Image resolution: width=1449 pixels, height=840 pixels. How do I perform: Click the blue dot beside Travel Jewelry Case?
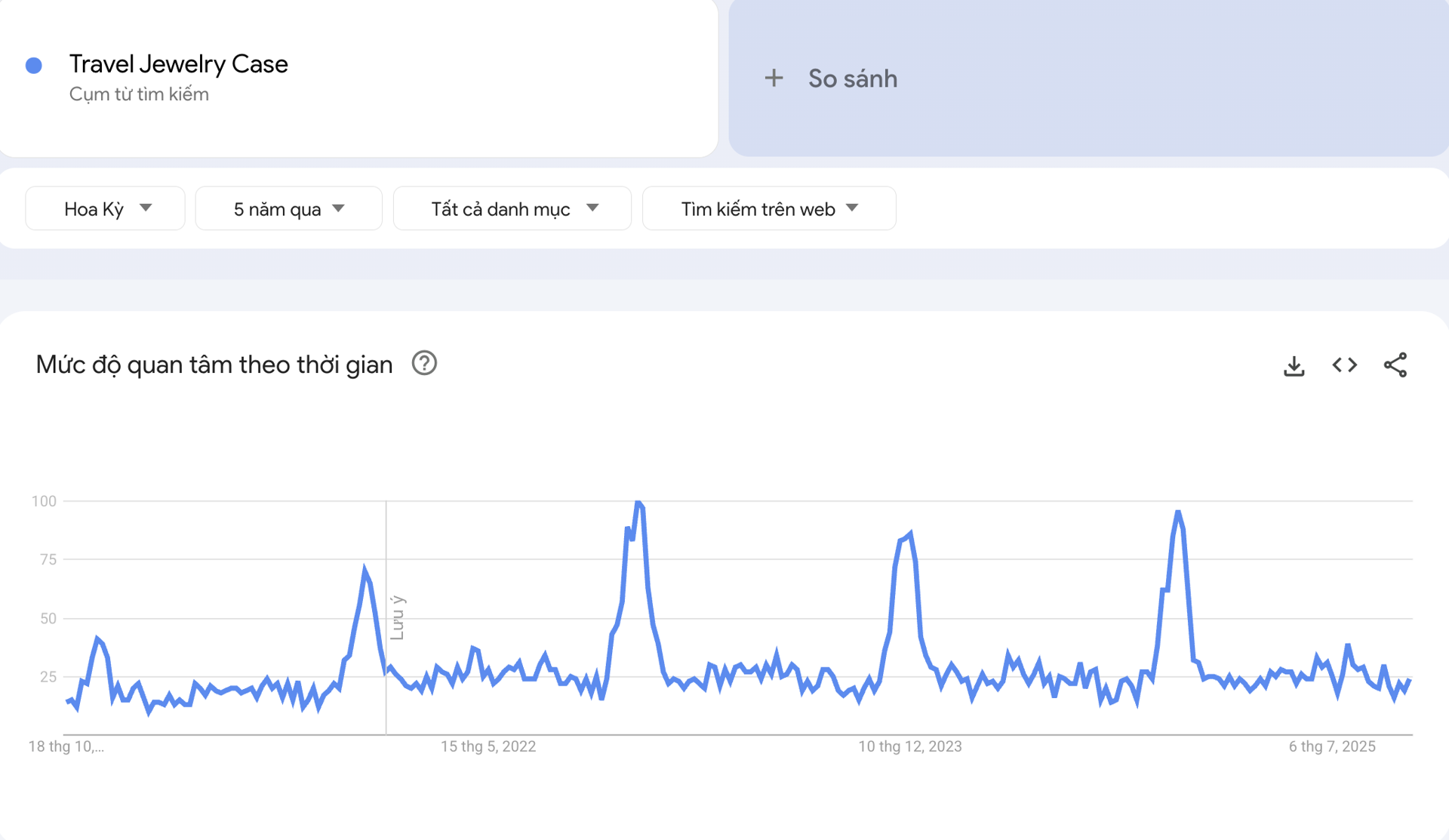point(33,65)
